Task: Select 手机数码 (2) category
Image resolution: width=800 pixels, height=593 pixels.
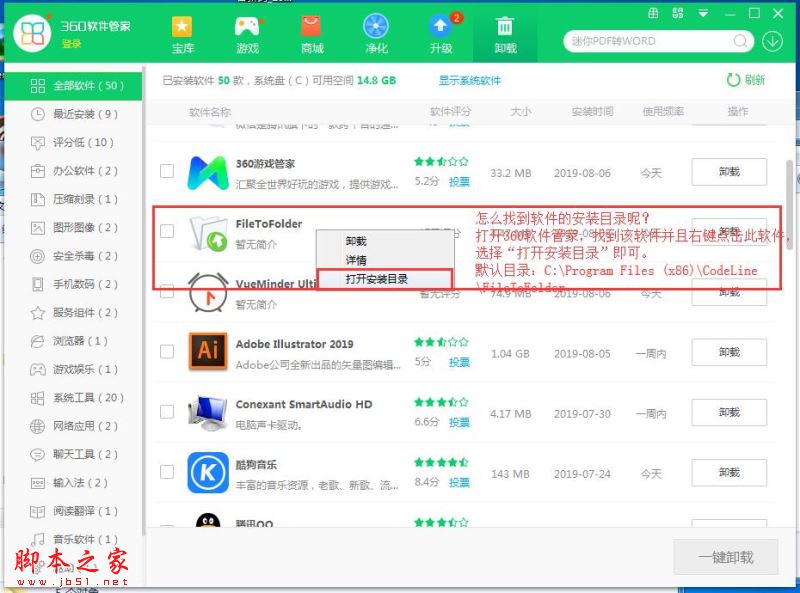Action: pyautogui.click(x=73, y=284)
